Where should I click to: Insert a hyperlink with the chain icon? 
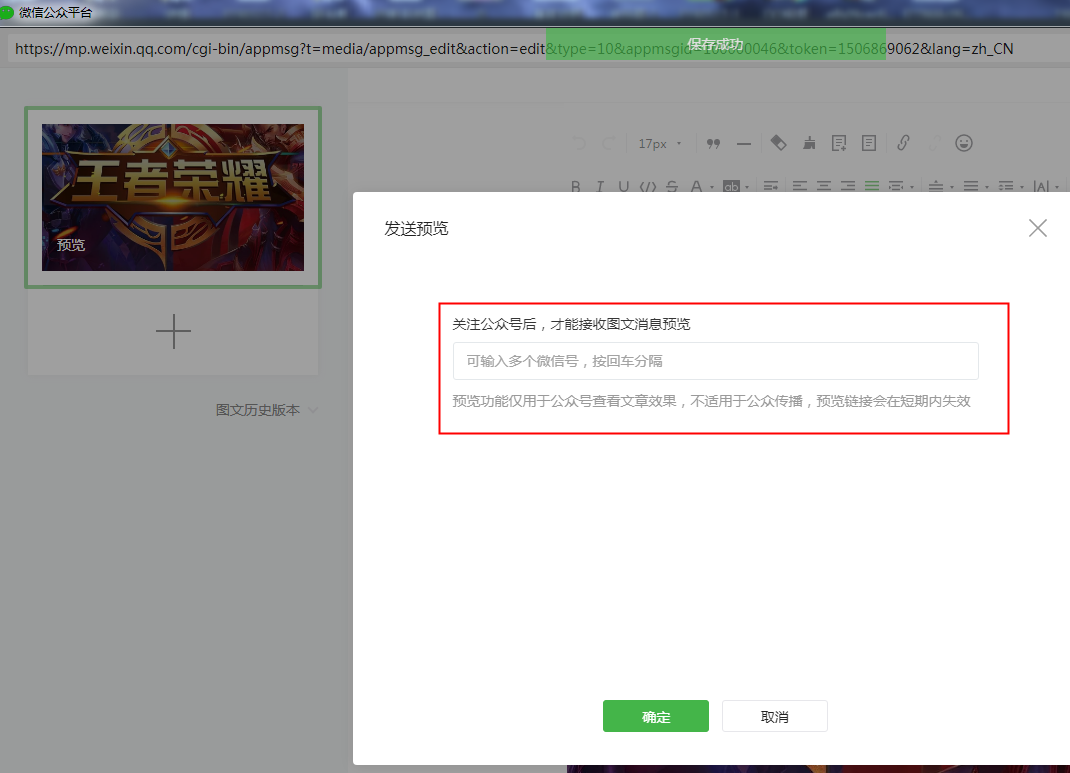[x=903, y=143]
